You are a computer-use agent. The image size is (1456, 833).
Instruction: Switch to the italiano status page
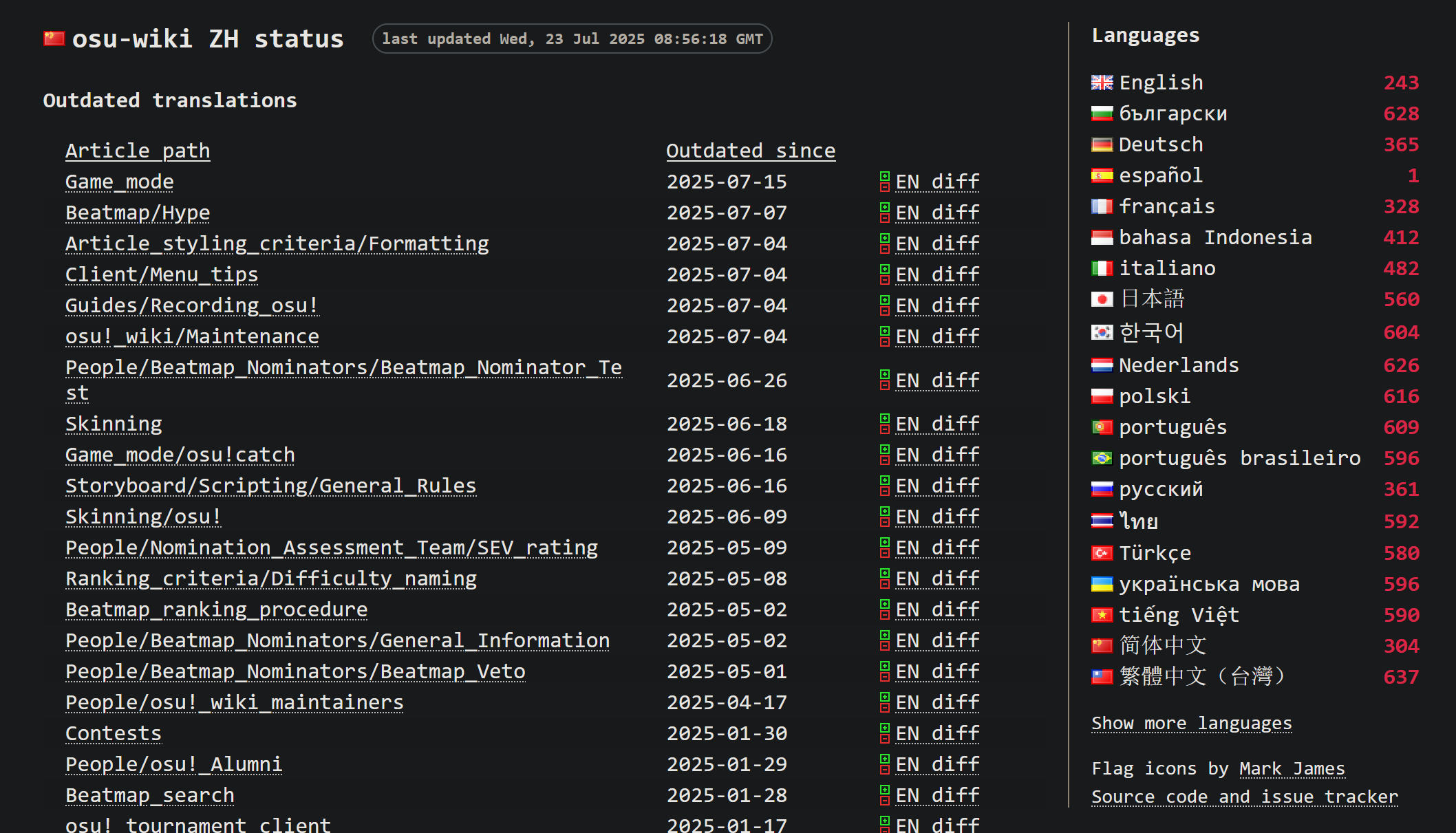tap(1168, 268)
